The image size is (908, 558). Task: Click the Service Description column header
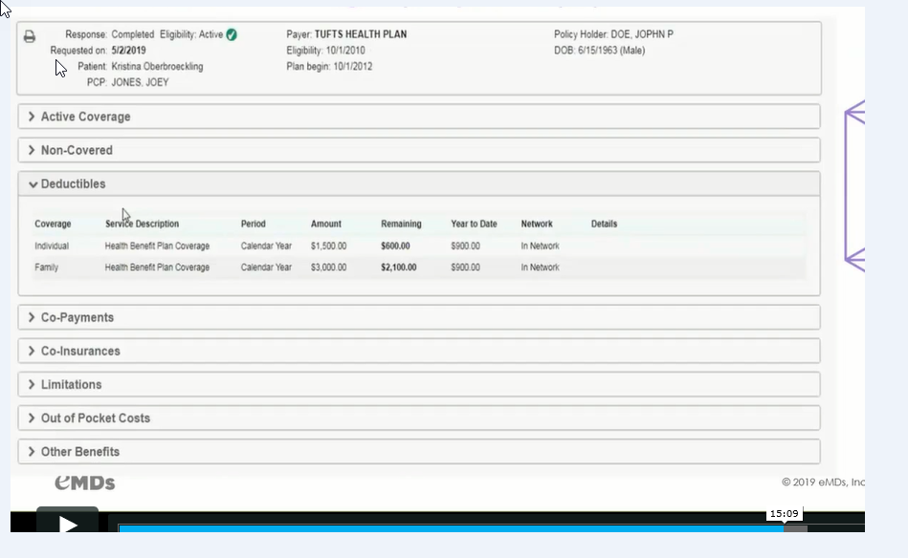pos(142,224)
